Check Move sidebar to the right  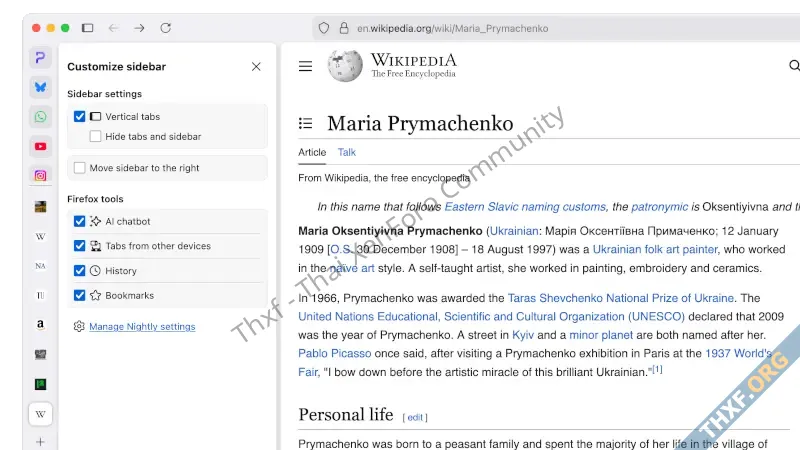click(80, 168)
